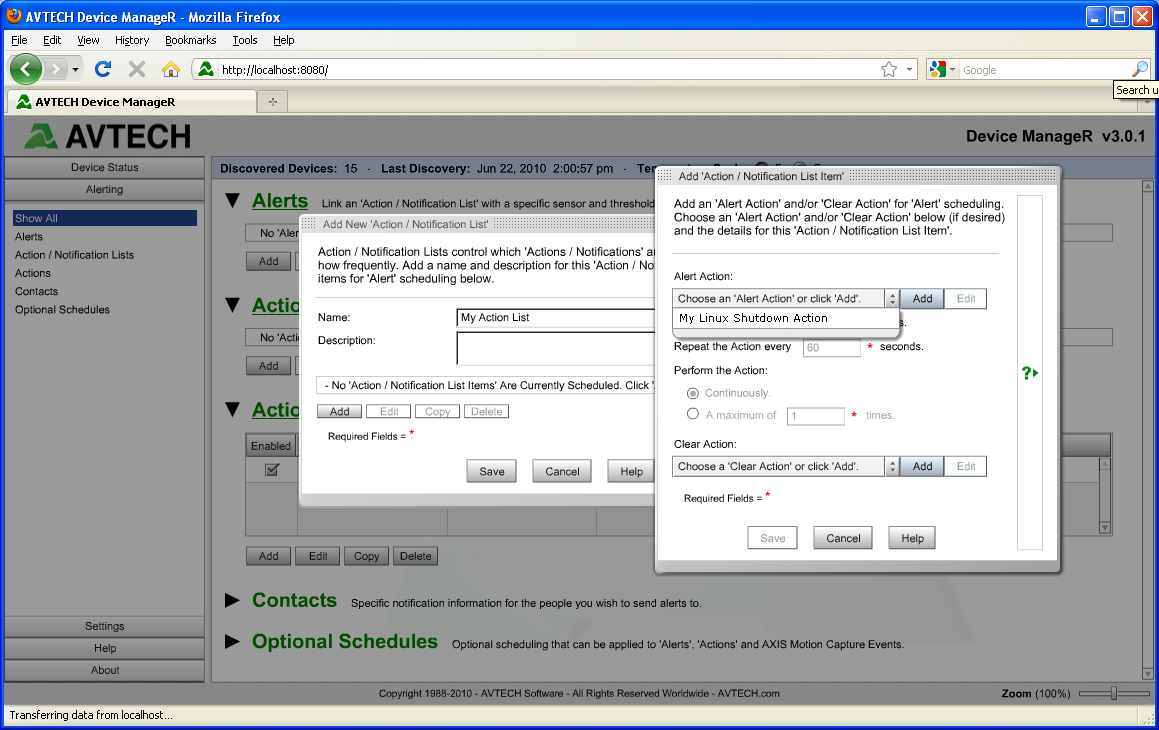Expand the Optional Schedules section triangle
1159x730 pixels.
point(232,641)
